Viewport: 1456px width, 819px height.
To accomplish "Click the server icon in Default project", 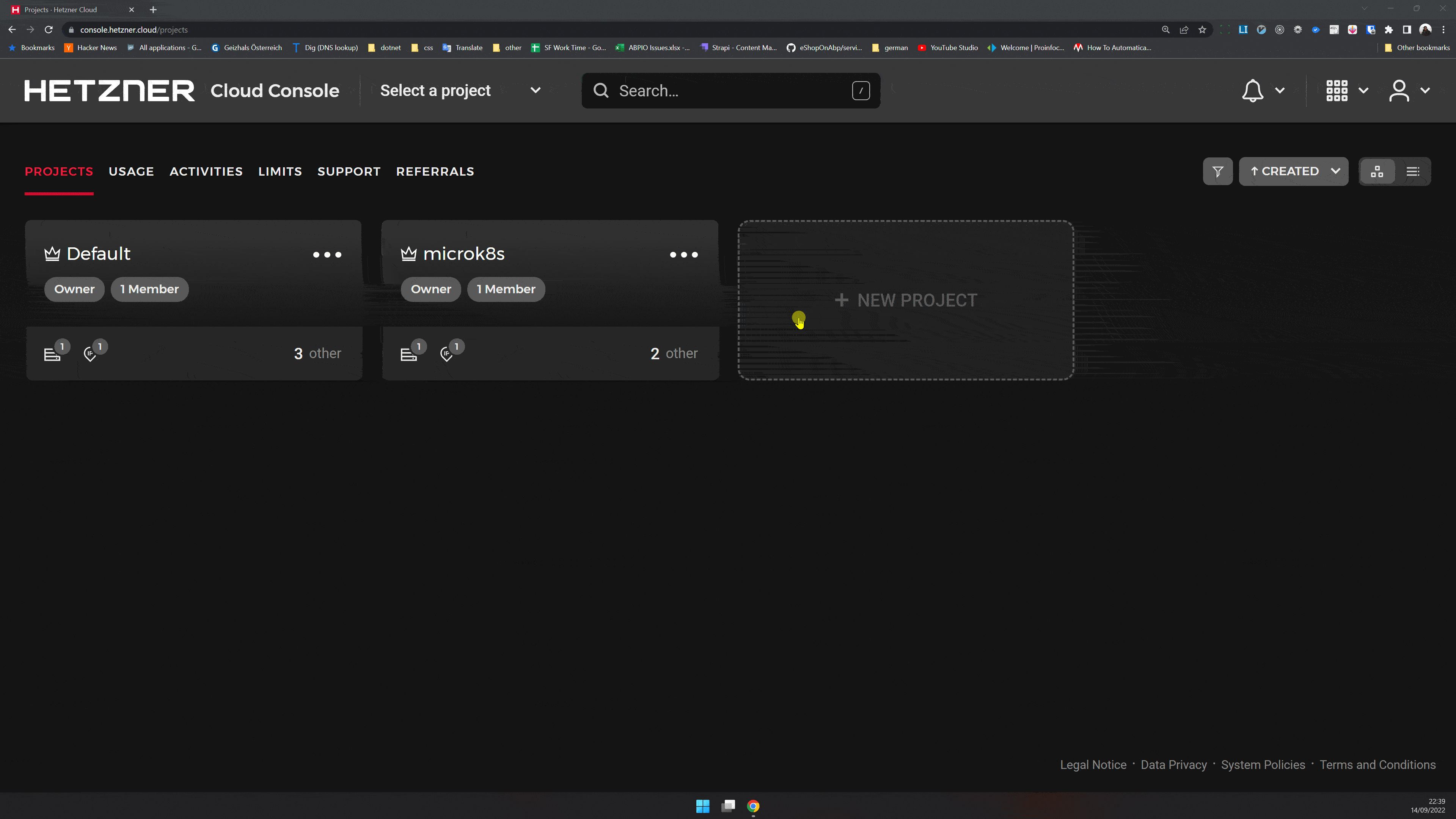I will (52, 354).
